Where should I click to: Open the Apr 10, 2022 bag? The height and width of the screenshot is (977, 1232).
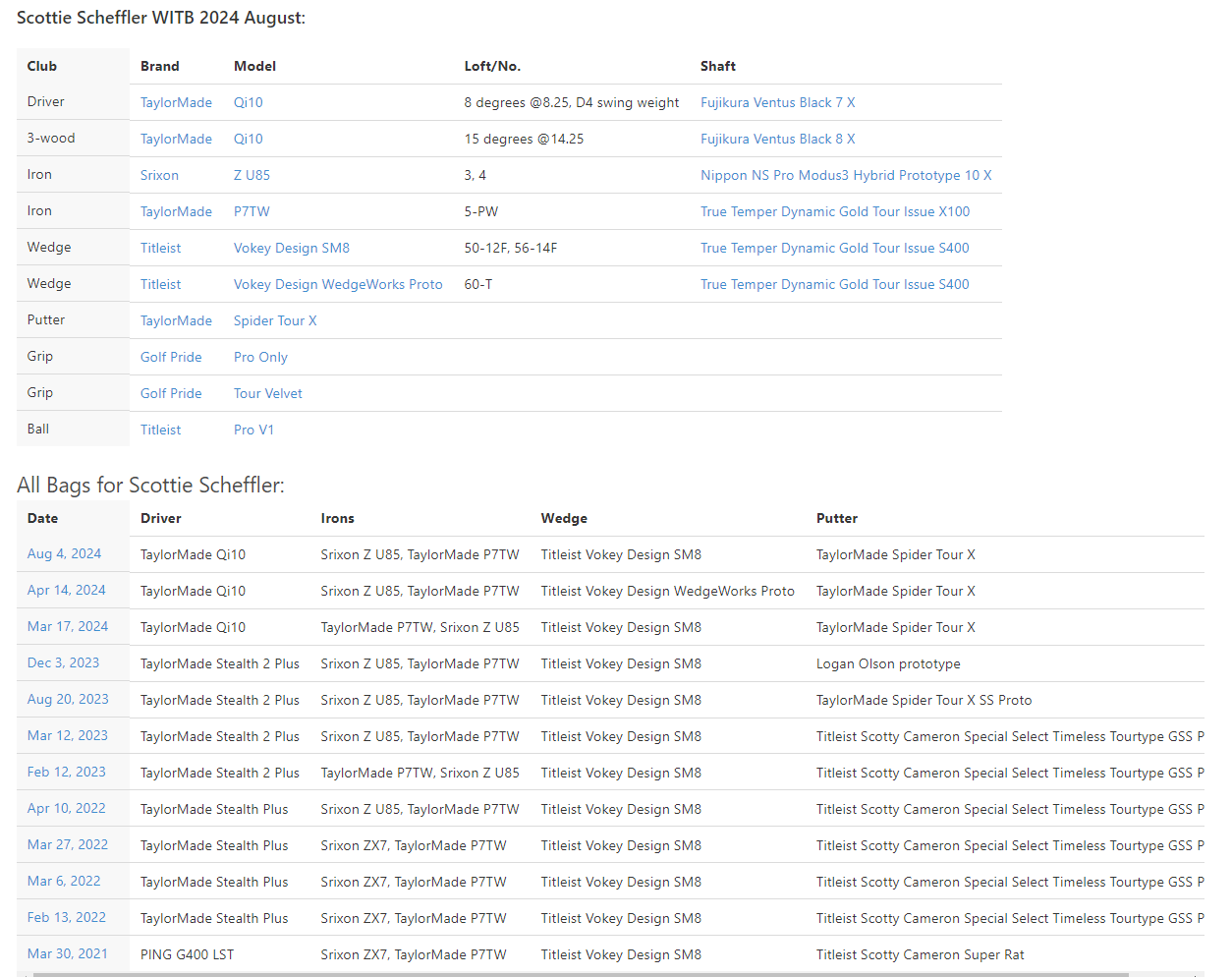click(66, 808)
